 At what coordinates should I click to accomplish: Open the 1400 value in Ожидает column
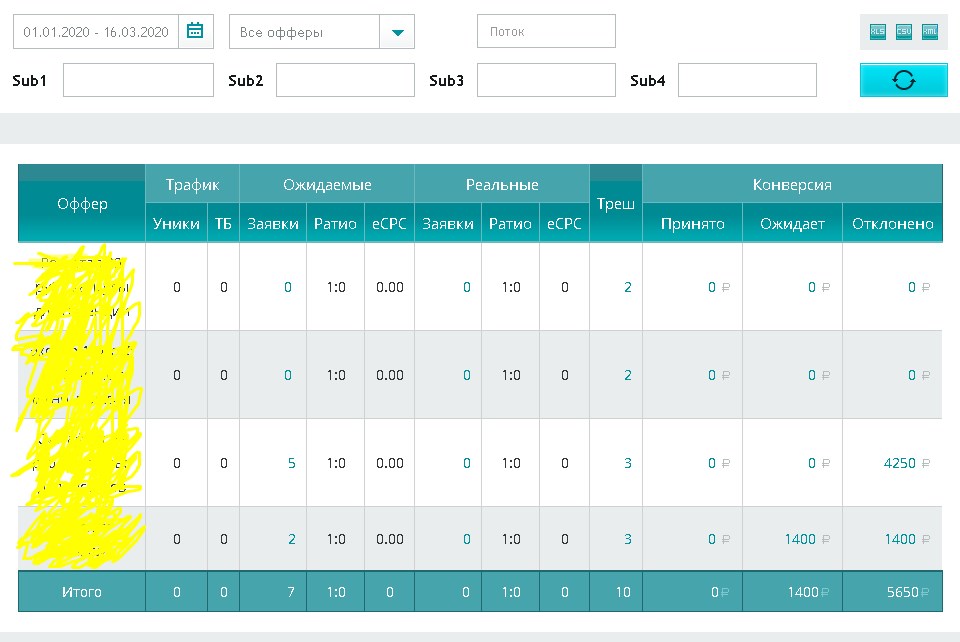pyautogui.click(x=800, y=539)
